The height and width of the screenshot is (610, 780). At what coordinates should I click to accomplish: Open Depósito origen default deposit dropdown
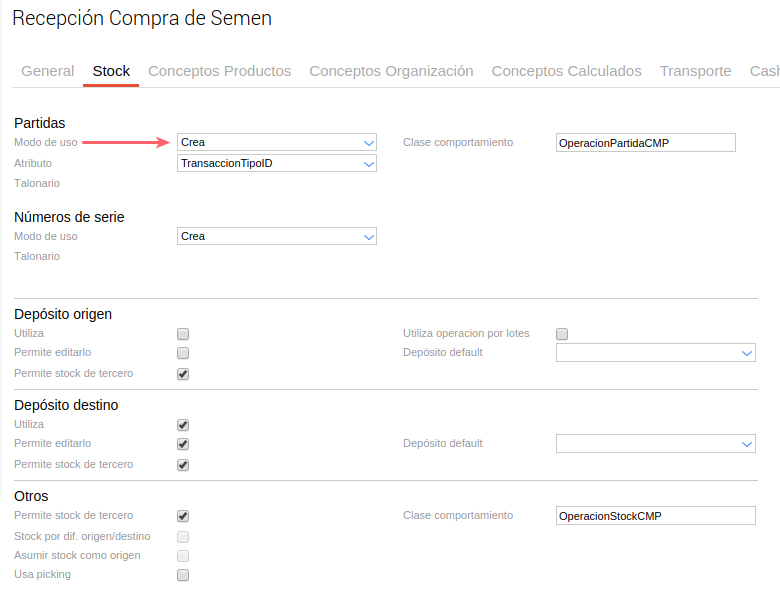point(655,353)
